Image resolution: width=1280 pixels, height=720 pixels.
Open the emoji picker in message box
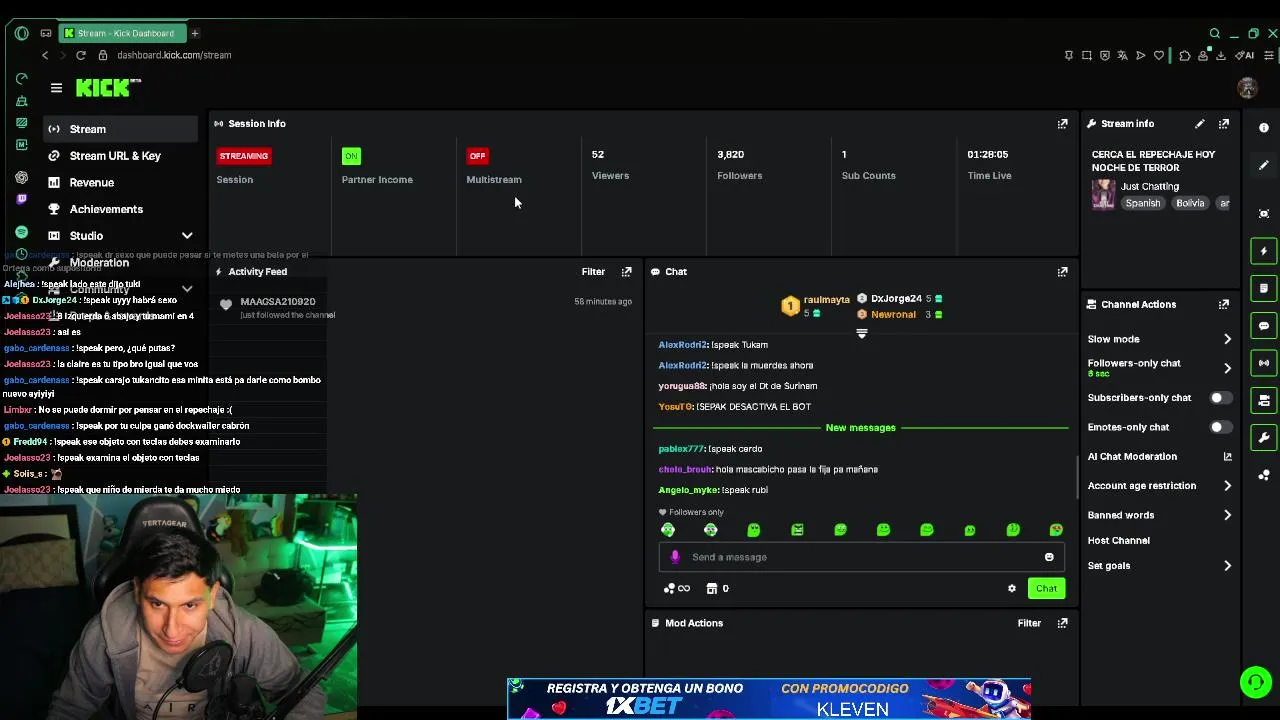pyautogui.click(x=1049, y=557)
